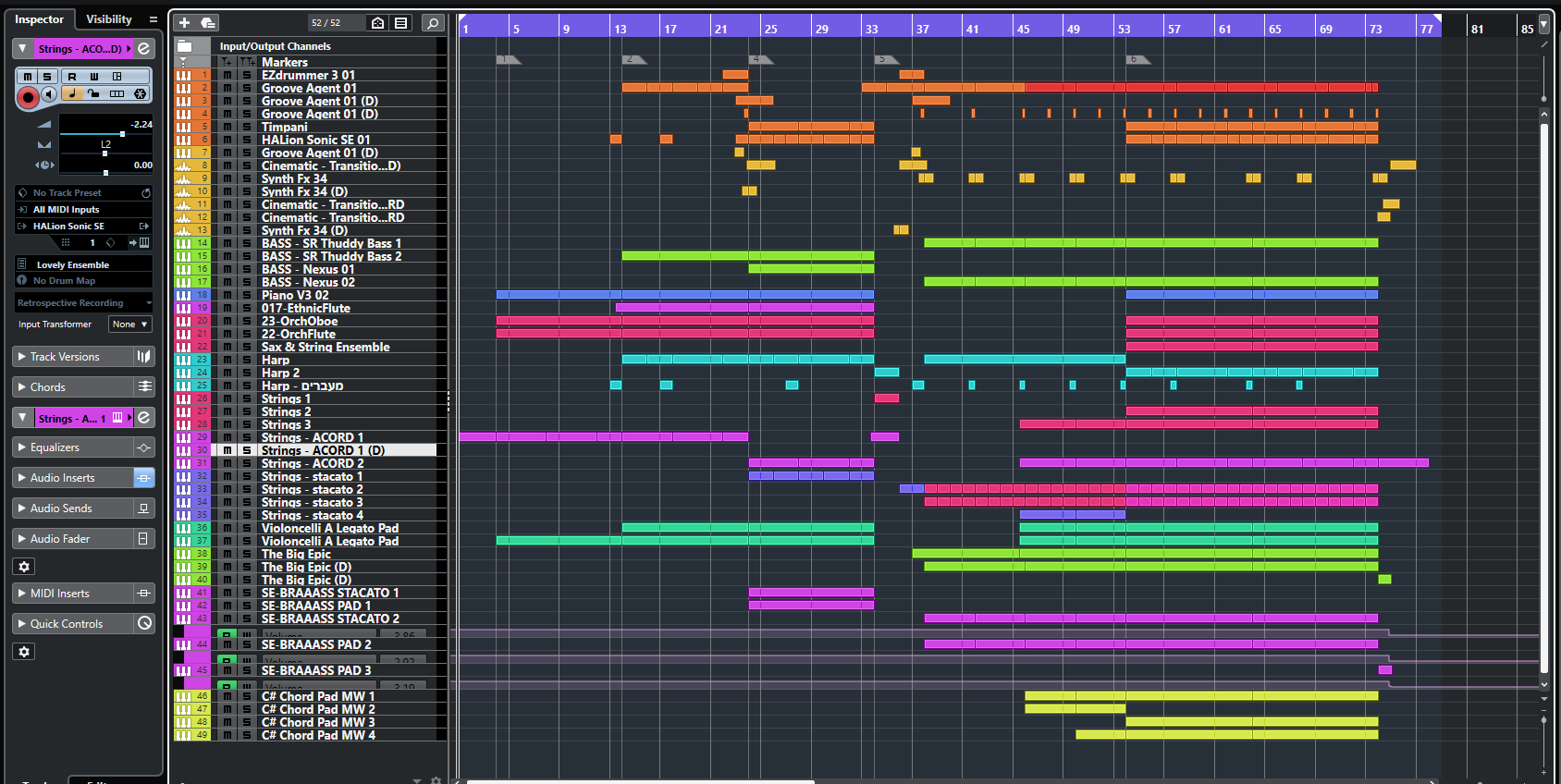1561x784 pixels.
Task: Solo the The Big Epic track
Action: pyautogui.click(x=247, y=554)
